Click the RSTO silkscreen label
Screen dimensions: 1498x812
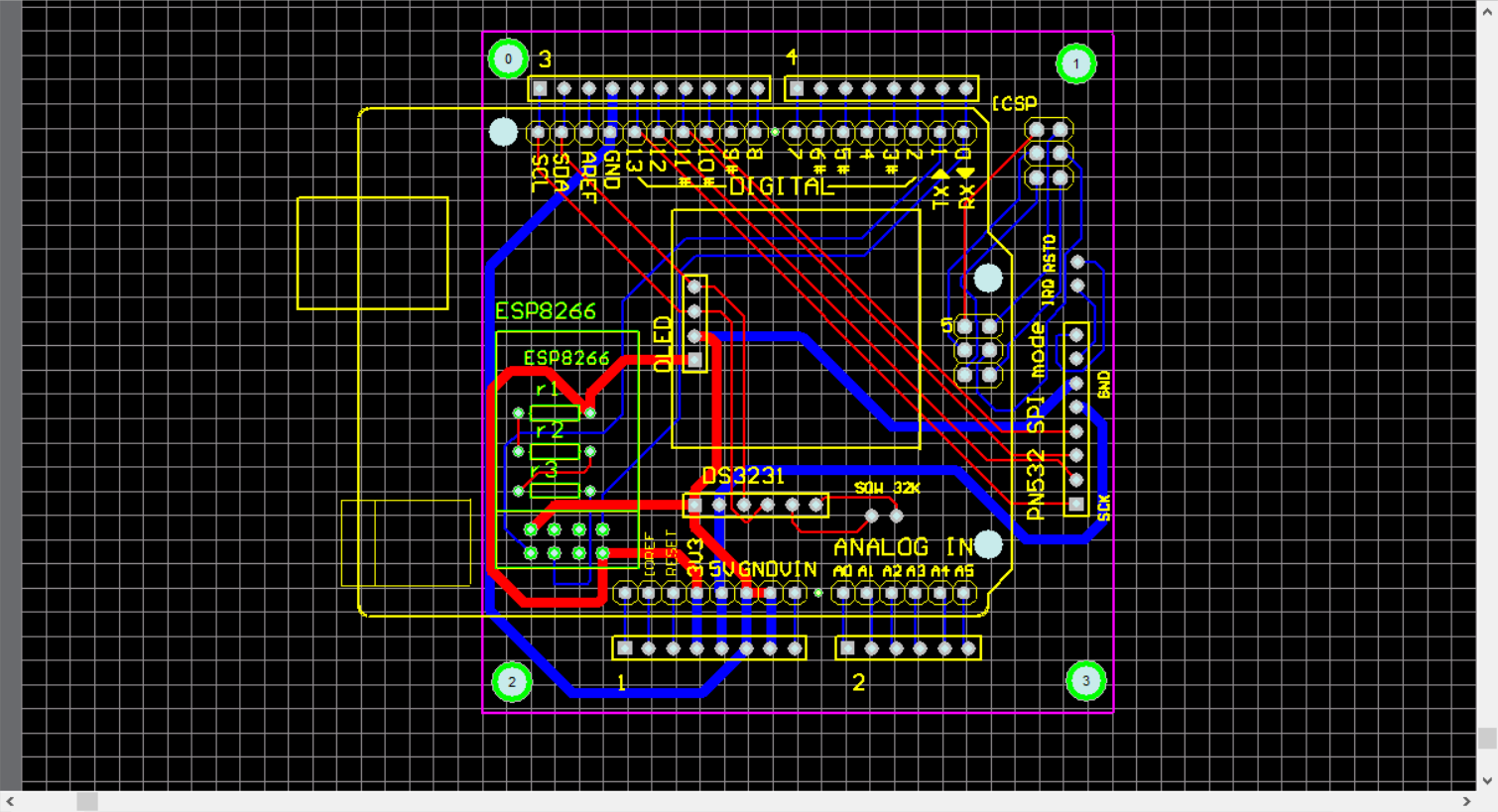(1049, 254)
